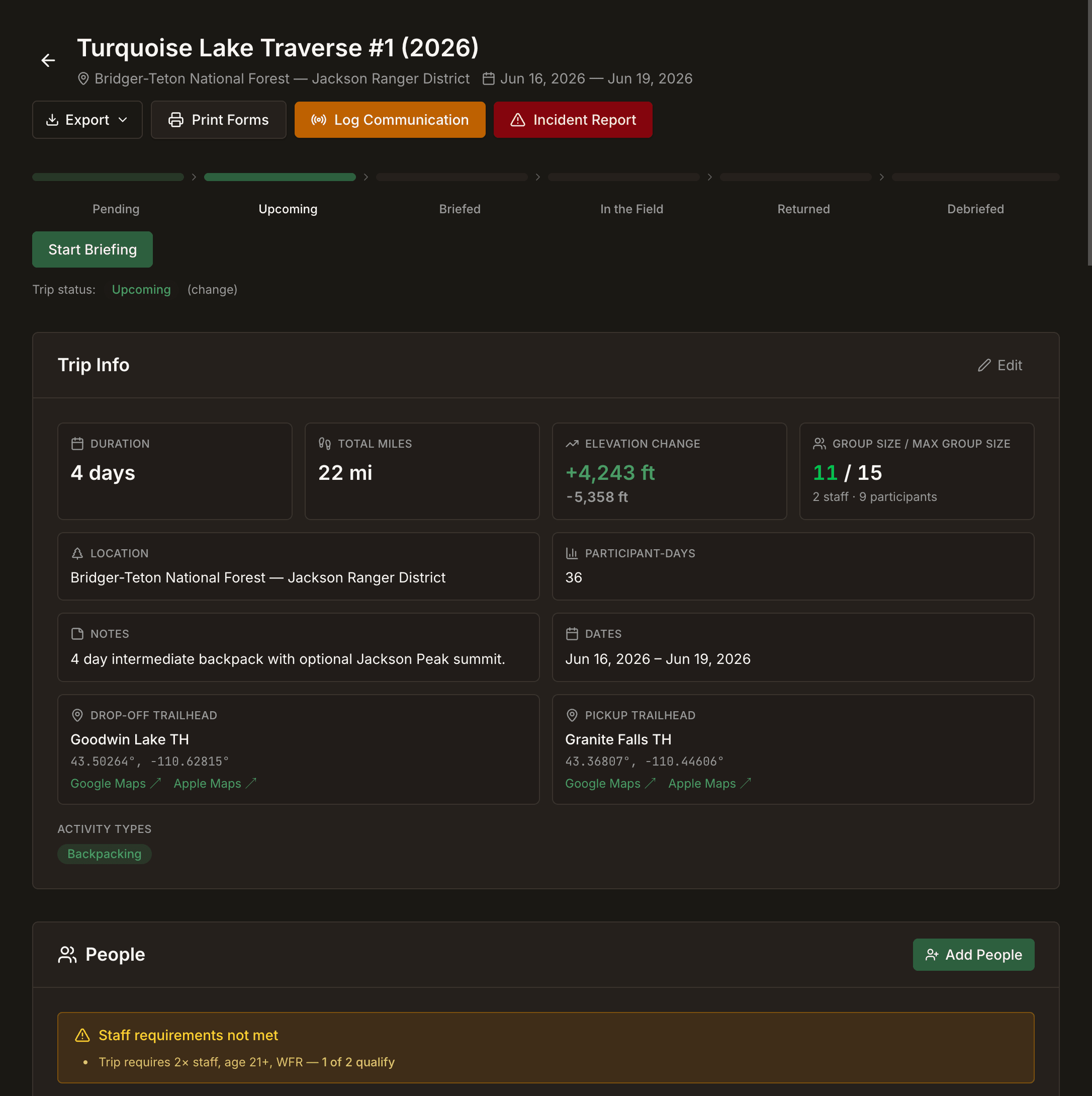Select the Returned stage
1092x1096 pixels.
point(803,209)
